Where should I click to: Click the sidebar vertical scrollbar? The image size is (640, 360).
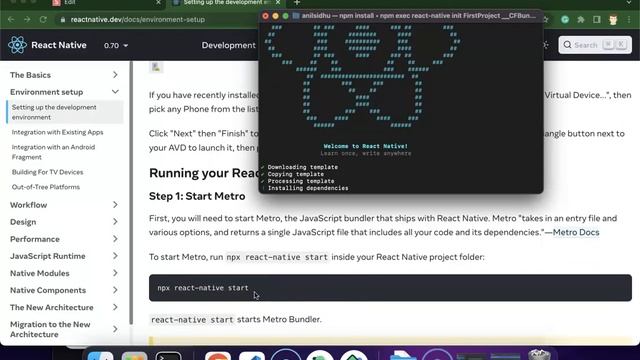(131, 192)
